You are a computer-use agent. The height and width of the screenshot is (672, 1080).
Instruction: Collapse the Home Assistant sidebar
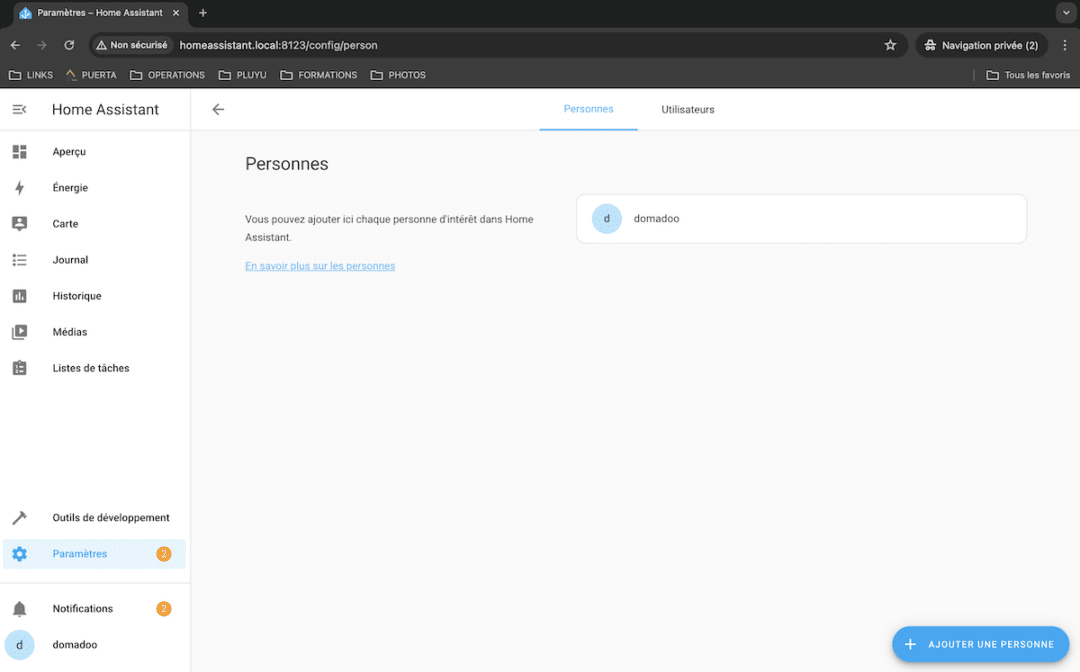click(x=19, y=109)
